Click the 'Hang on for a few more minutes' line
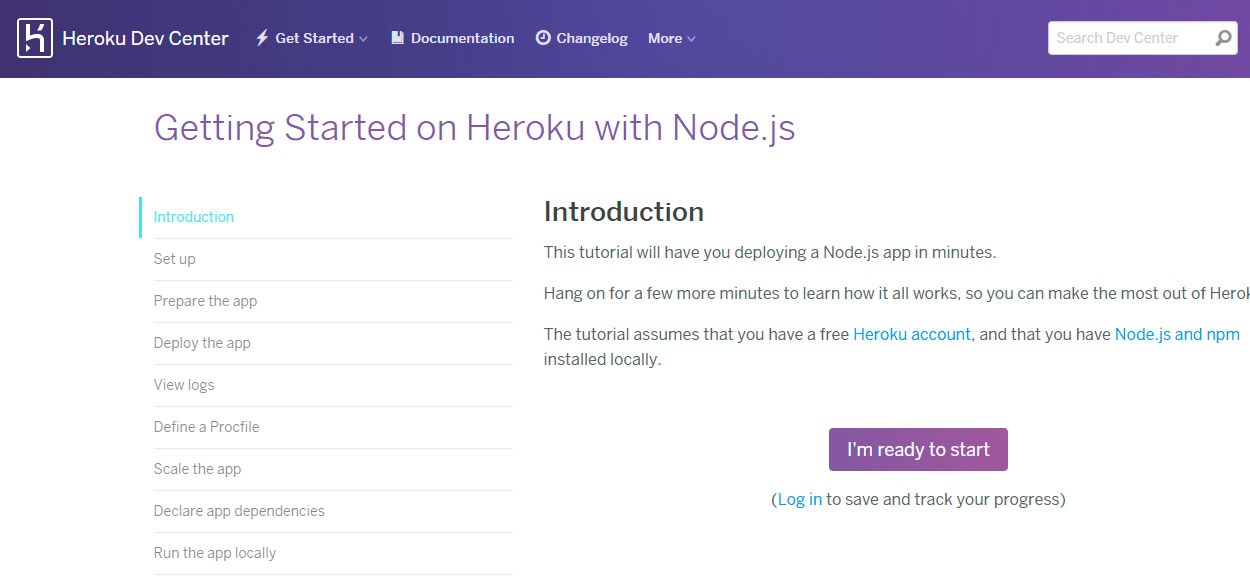 897,293
